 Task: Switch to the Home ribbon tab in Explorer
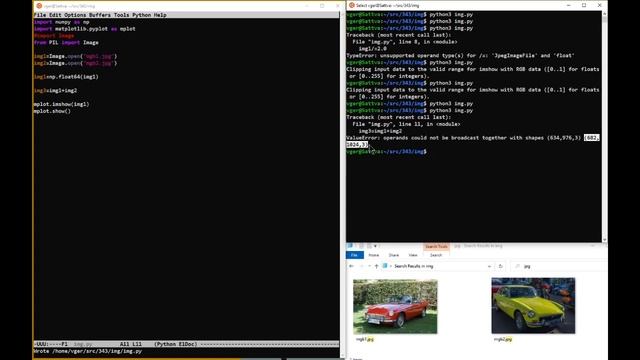point(373,255)
